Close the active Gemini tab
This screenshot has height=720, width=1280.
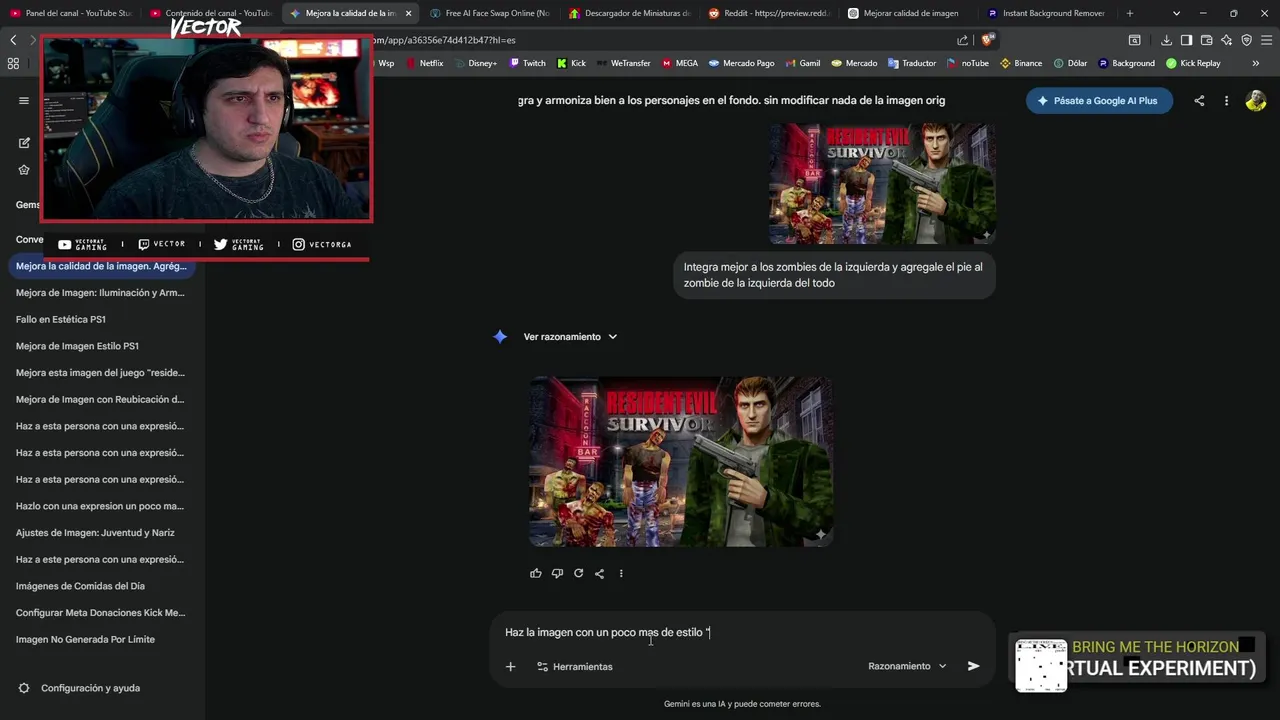point(408,13)
